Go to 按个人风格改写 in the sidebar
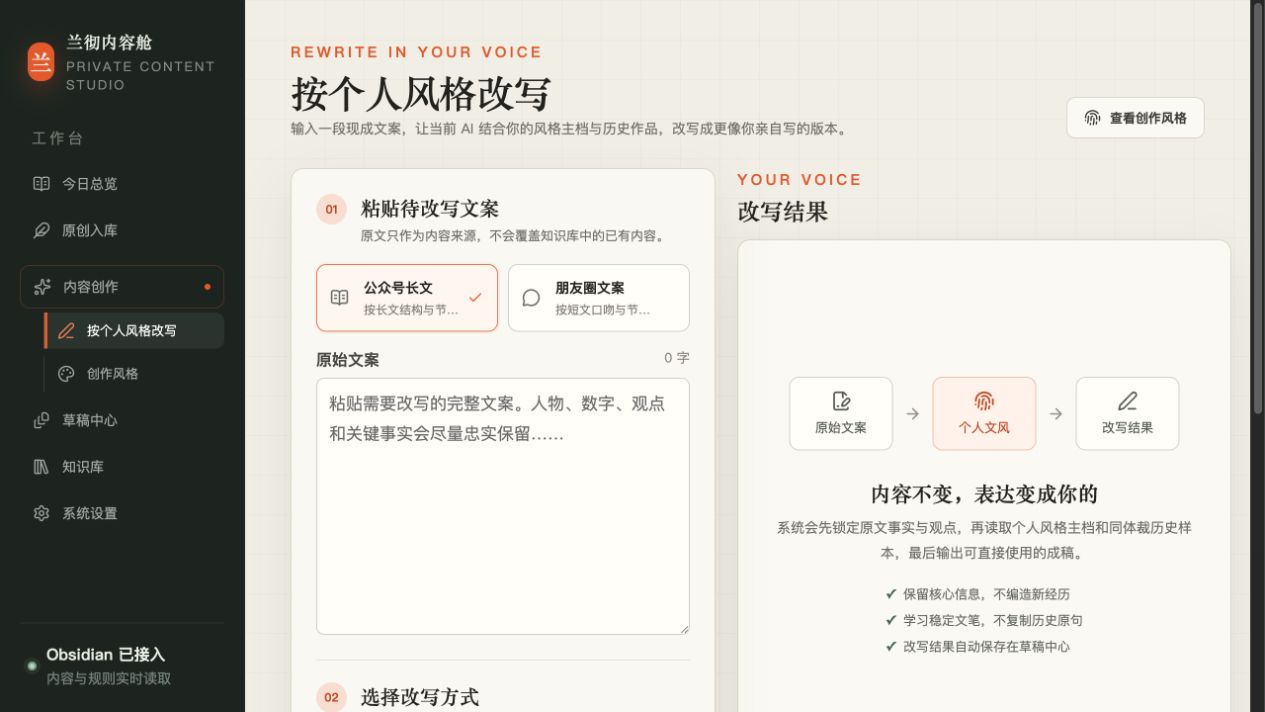 tap(135, 331)
